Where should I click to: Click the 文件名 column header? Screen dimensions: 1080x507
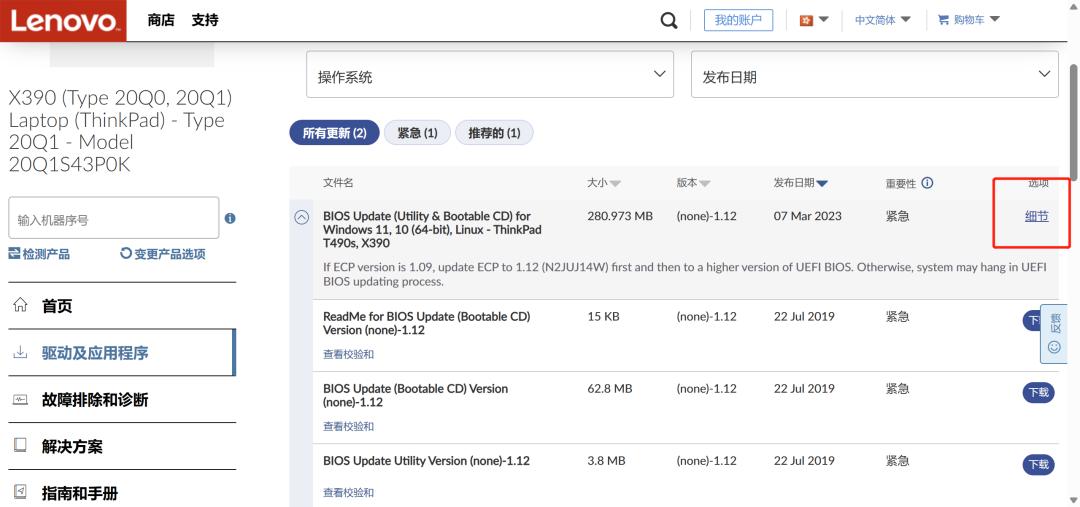coord(338,183)
